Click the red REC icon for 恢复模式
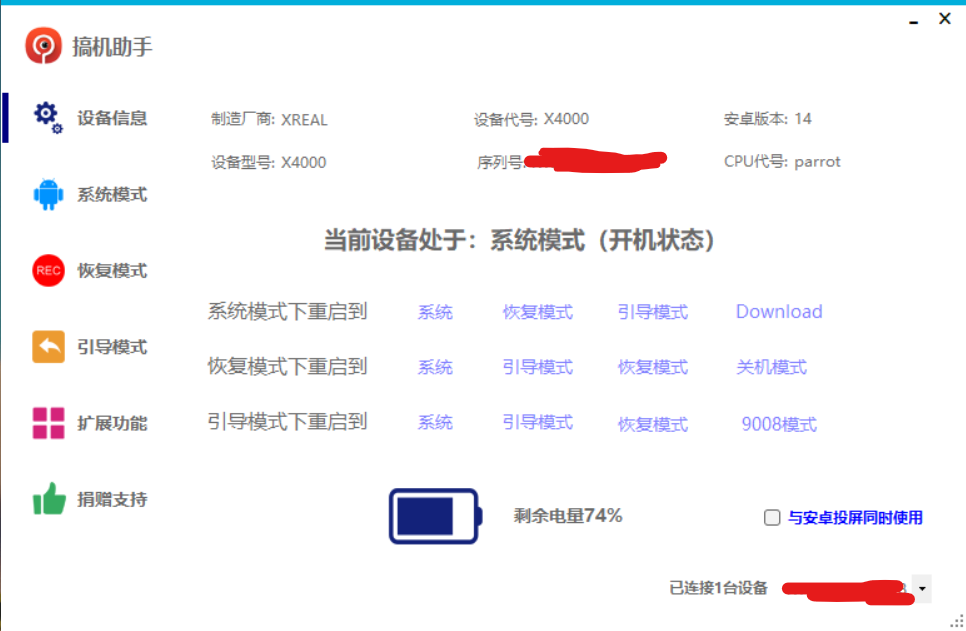Viewport: 966px width, 631px height. pyautogui.click(x=48, y=270)
